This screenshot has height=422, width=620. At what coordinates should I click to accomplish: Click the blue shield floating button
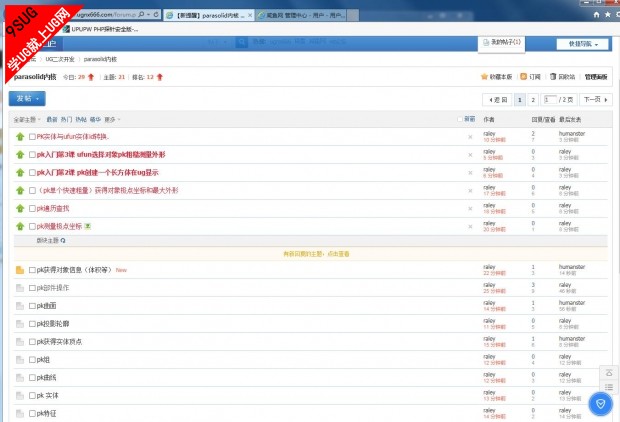tap(600, 404)
